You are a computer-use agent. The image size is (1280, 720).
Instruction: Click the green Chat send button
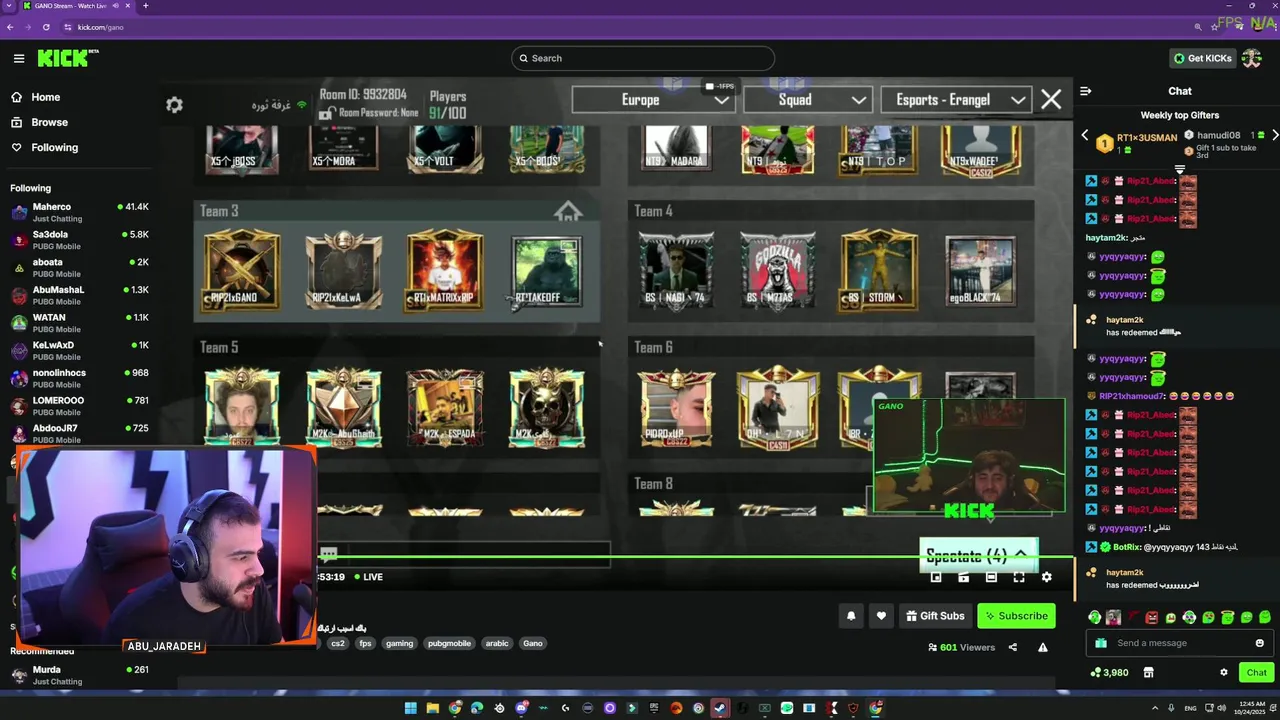(1256, 672)
